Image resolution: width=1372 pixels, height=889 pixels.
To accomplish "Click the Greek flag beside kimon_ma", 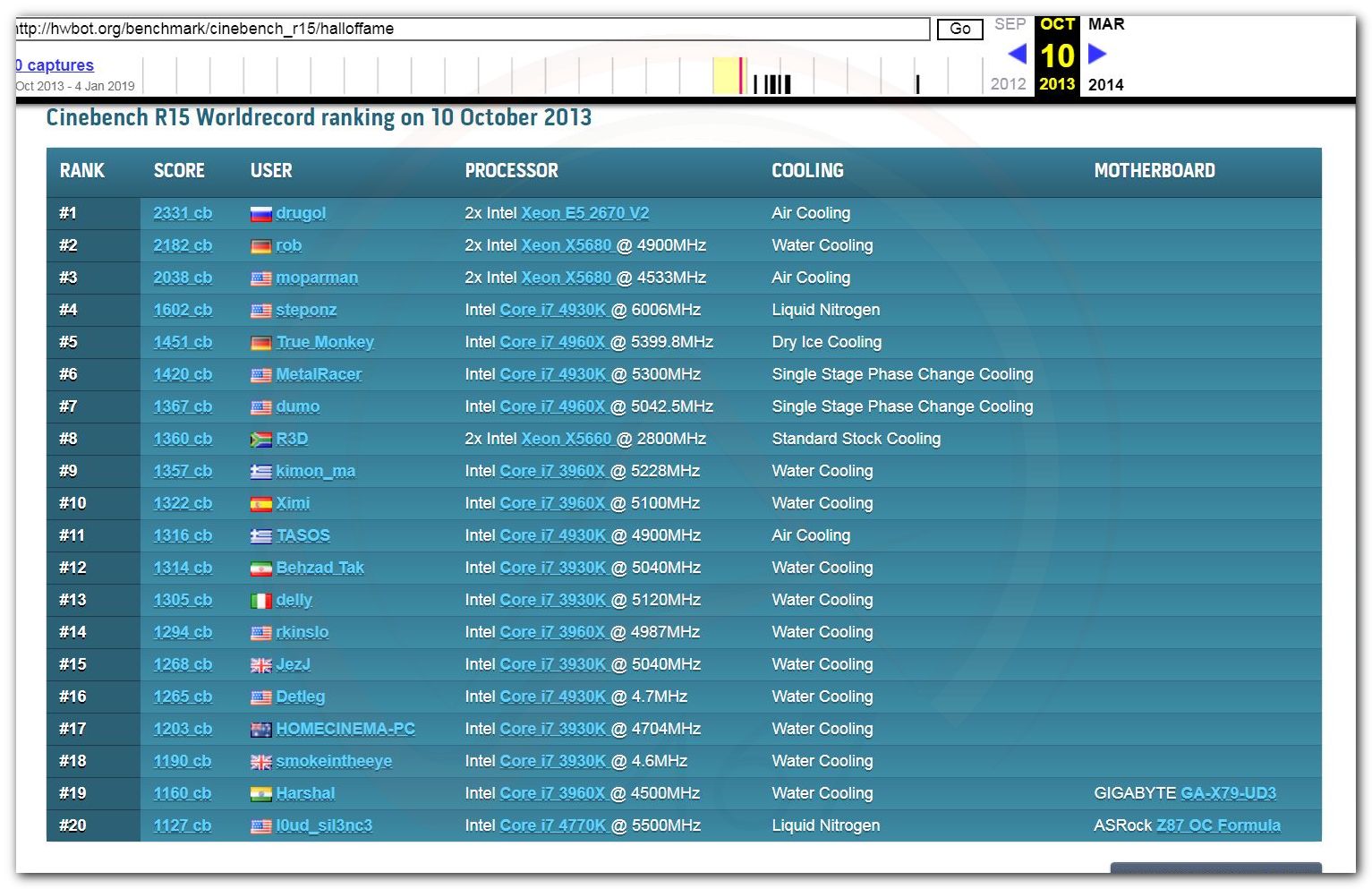I will [260, 472].
